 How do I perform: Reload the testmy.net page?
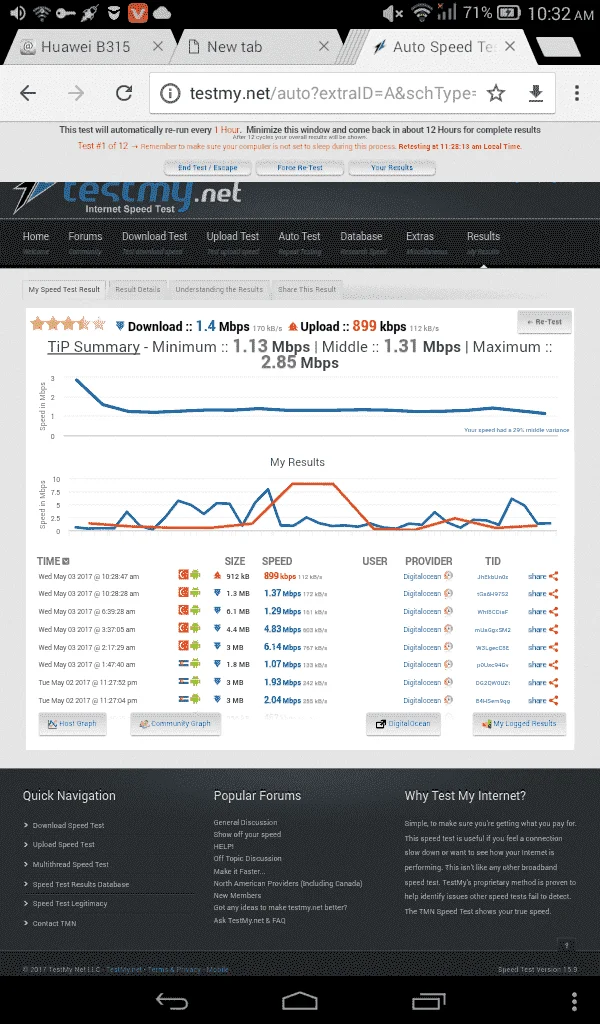[124, 93]
